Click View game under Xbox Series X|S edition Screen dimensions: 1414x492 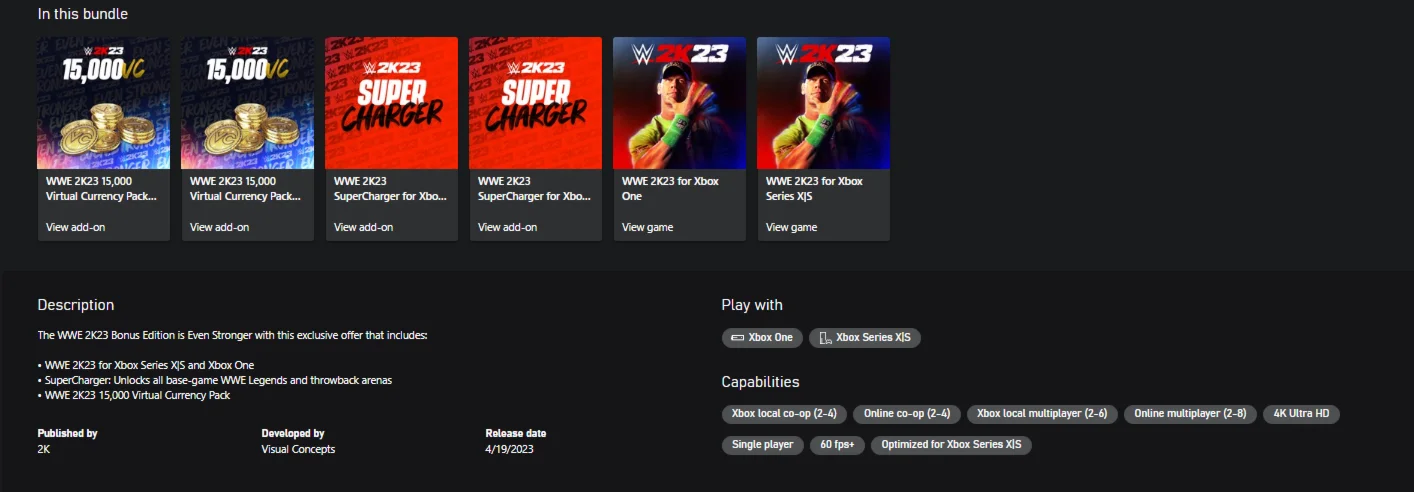(791, 227)
